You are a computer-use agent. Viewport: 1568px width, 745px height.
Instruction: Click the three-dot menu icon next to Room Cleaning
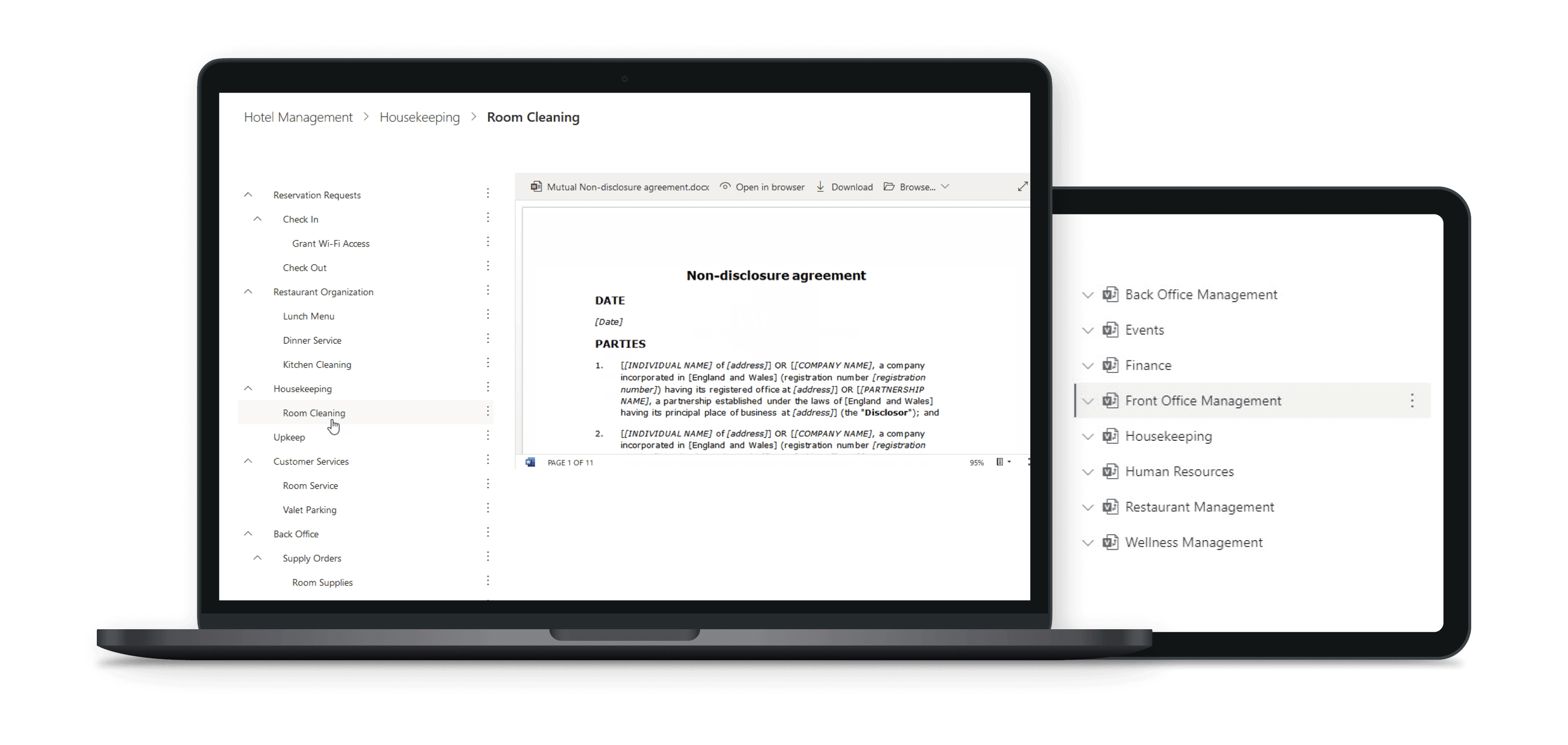point(489,412)
